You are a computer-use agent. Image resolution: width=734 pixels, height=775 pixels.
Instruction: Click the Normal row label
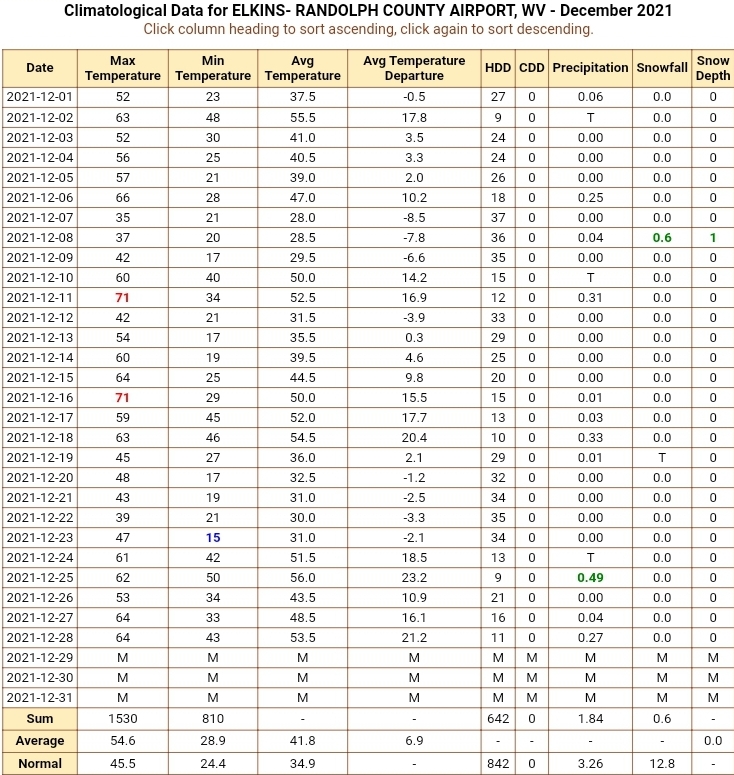point(40,764)
